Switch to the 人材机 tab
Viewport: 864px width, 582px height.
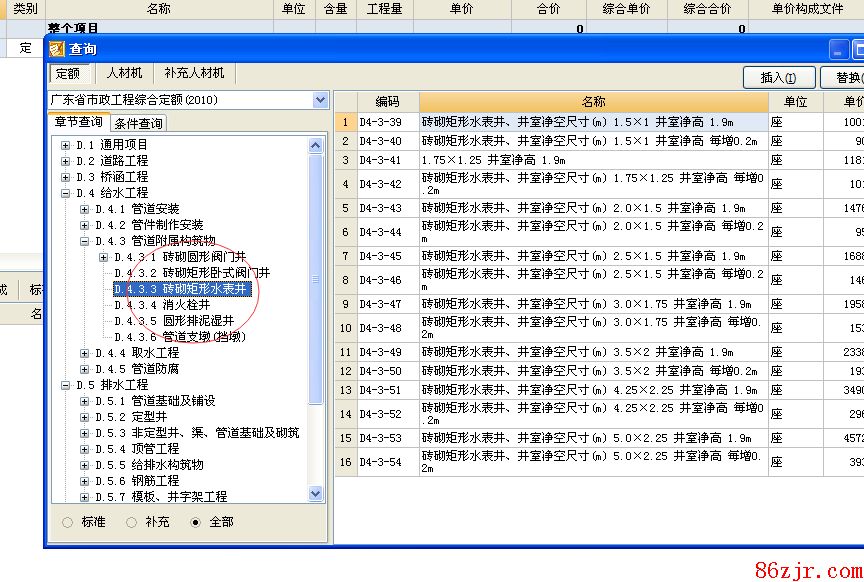pos(125,74)
